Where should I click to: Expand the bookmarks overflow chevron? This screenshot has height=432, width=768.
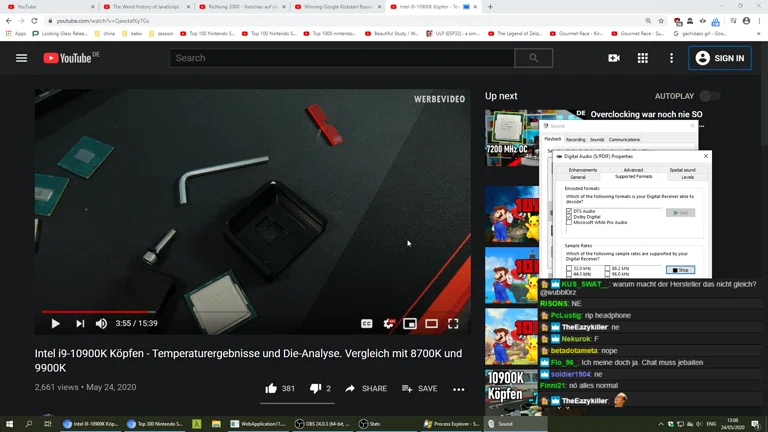point(759,34)
